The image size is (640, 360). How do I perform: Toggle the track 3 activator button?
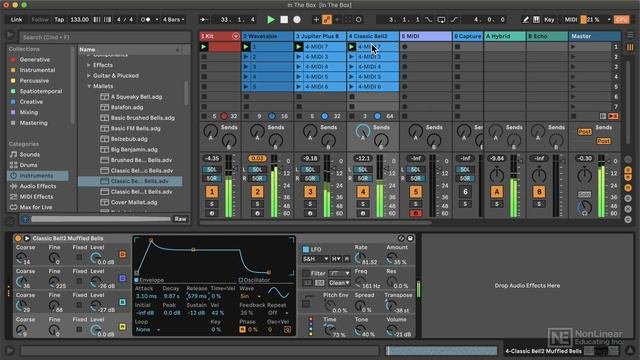tap(310, 192)
